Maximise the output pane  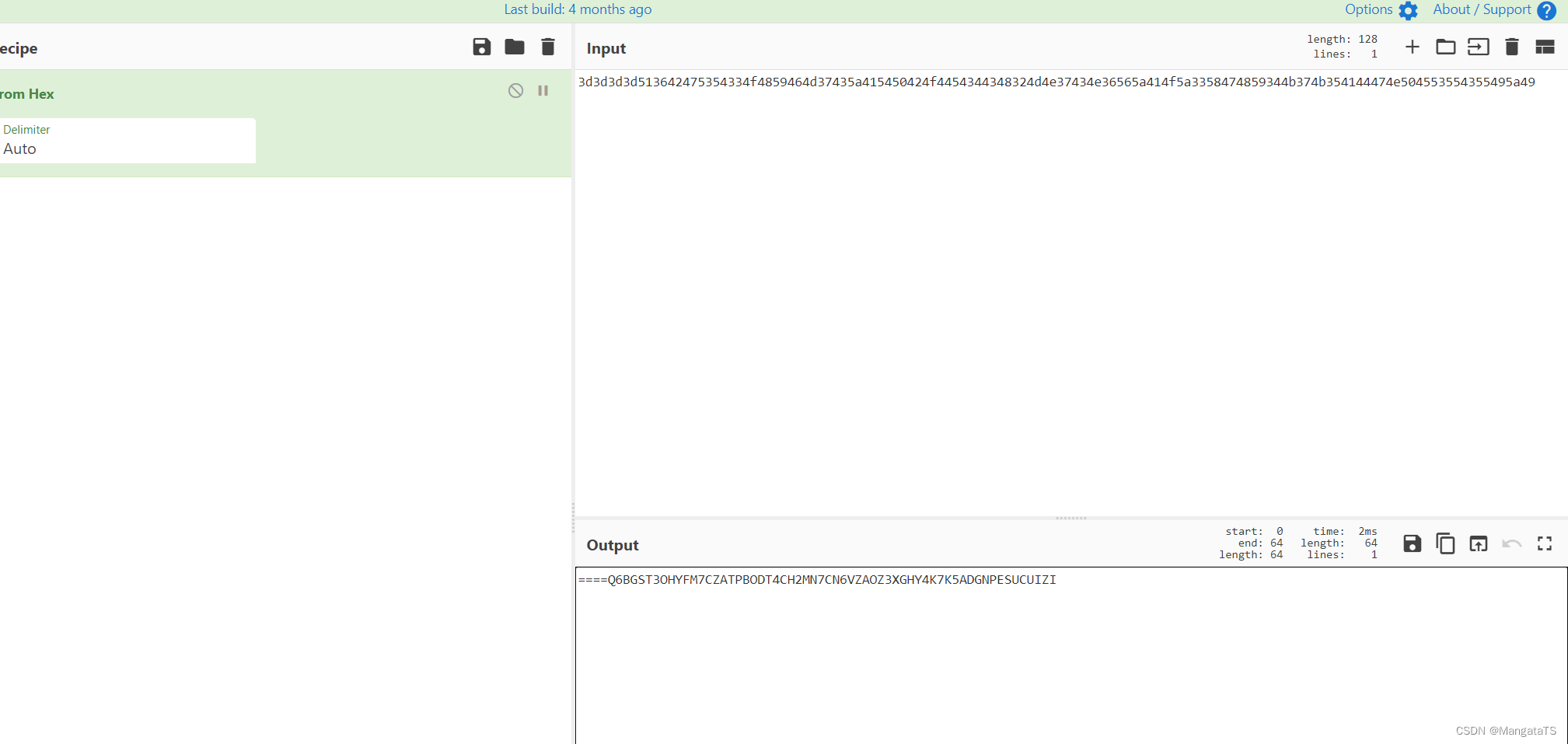(x=1545, y=543)
